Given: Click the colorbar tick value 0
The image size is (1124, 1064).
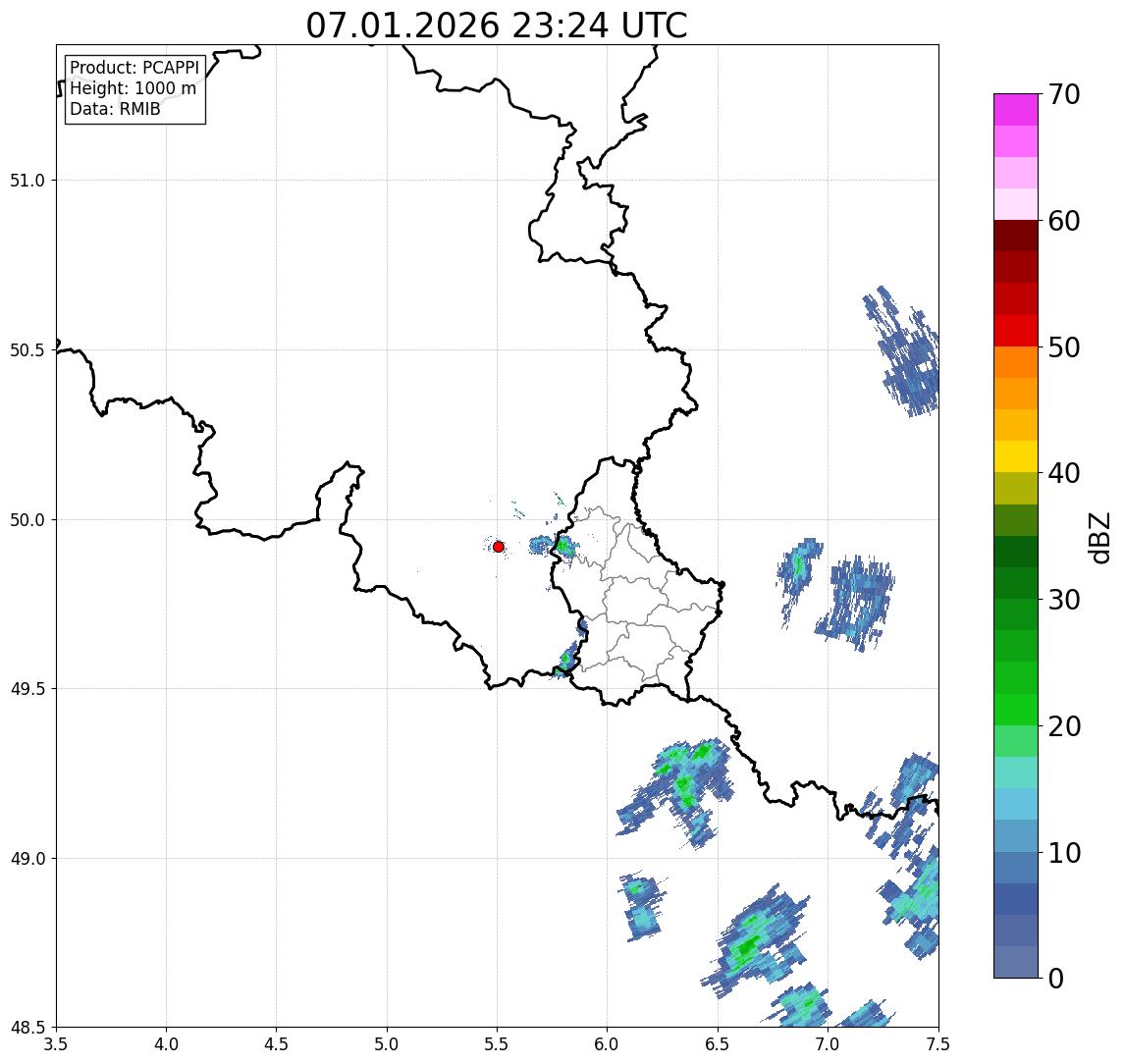Looking at the screenshot, I should pyautogui.click(x=1056, y=978).
